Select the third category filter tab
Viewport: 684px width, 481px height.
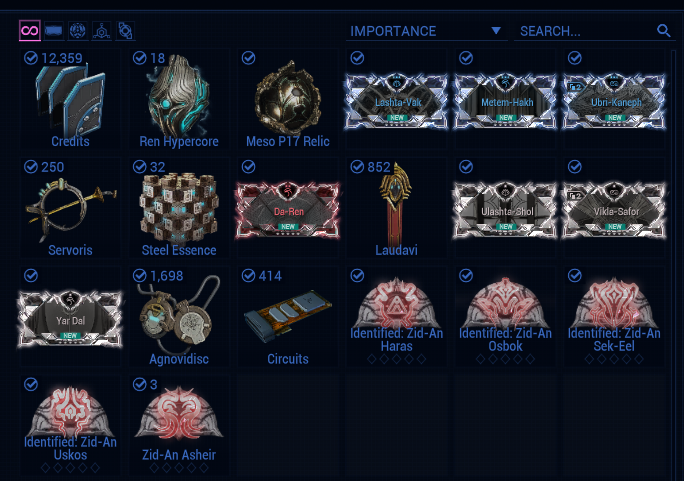point(78,31)
